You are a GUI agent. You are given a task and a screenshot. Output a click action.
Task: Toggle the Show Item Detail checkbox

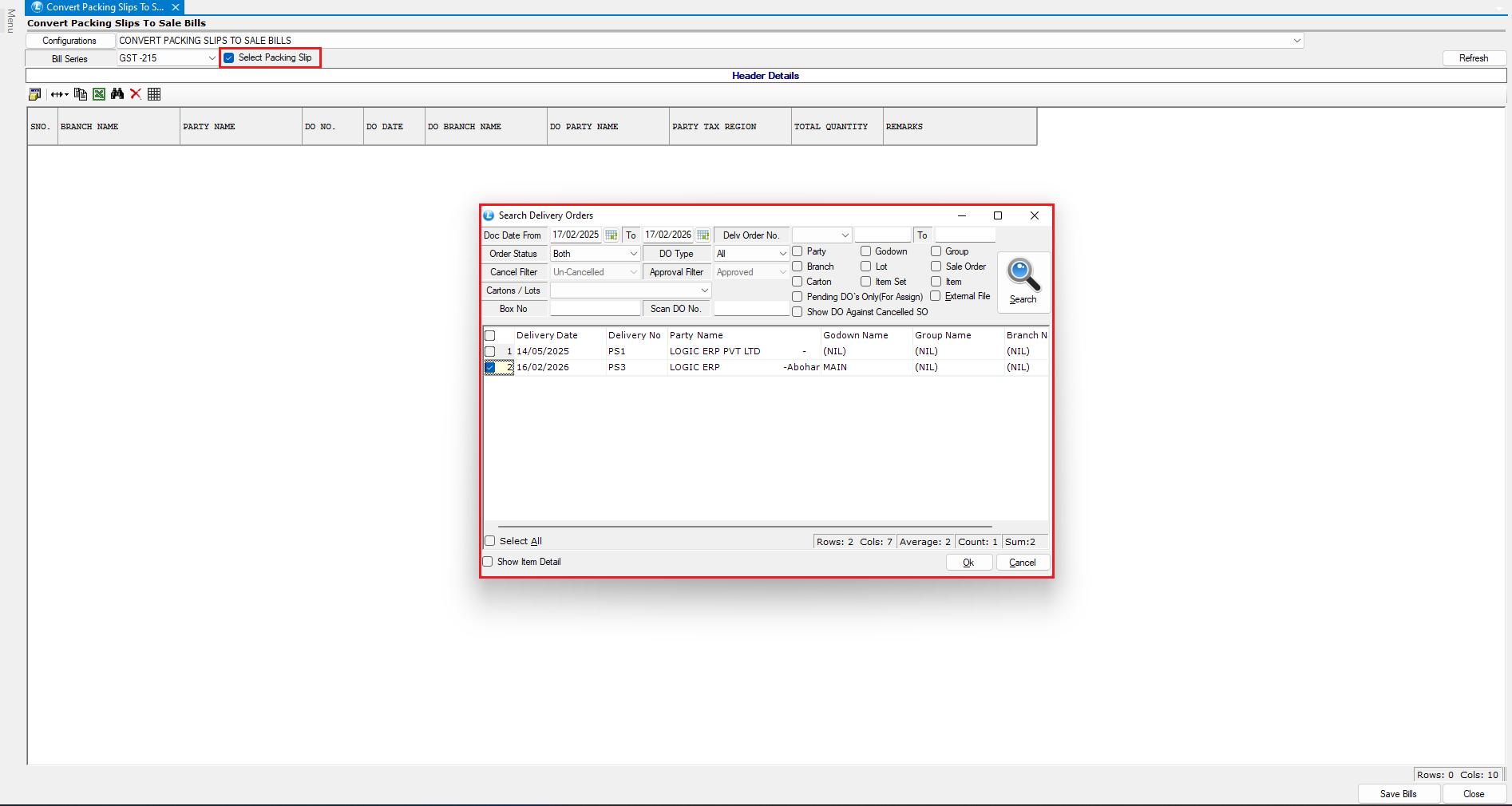(x=488, y=562)
